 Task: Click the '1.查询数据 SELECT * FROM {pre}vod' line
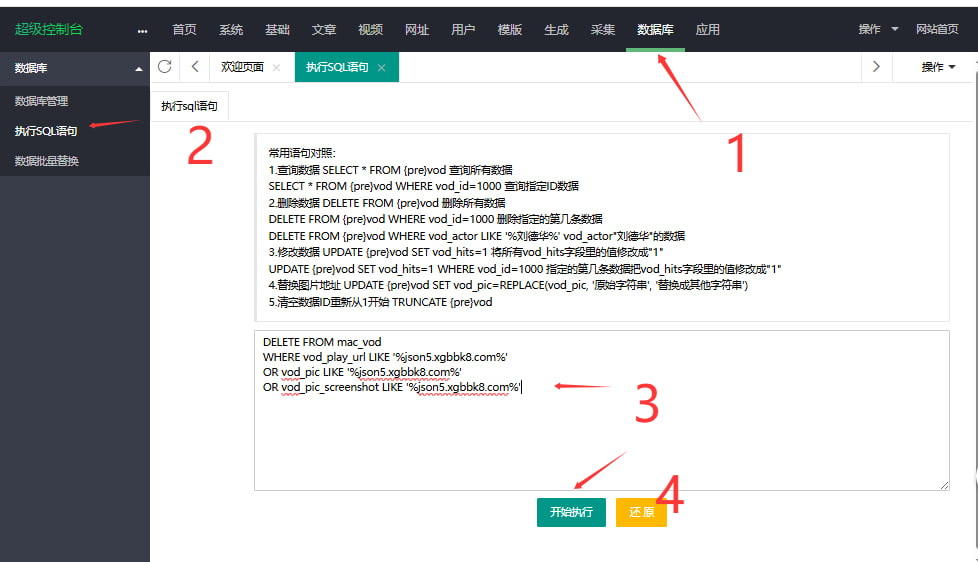tap(390, 170)
